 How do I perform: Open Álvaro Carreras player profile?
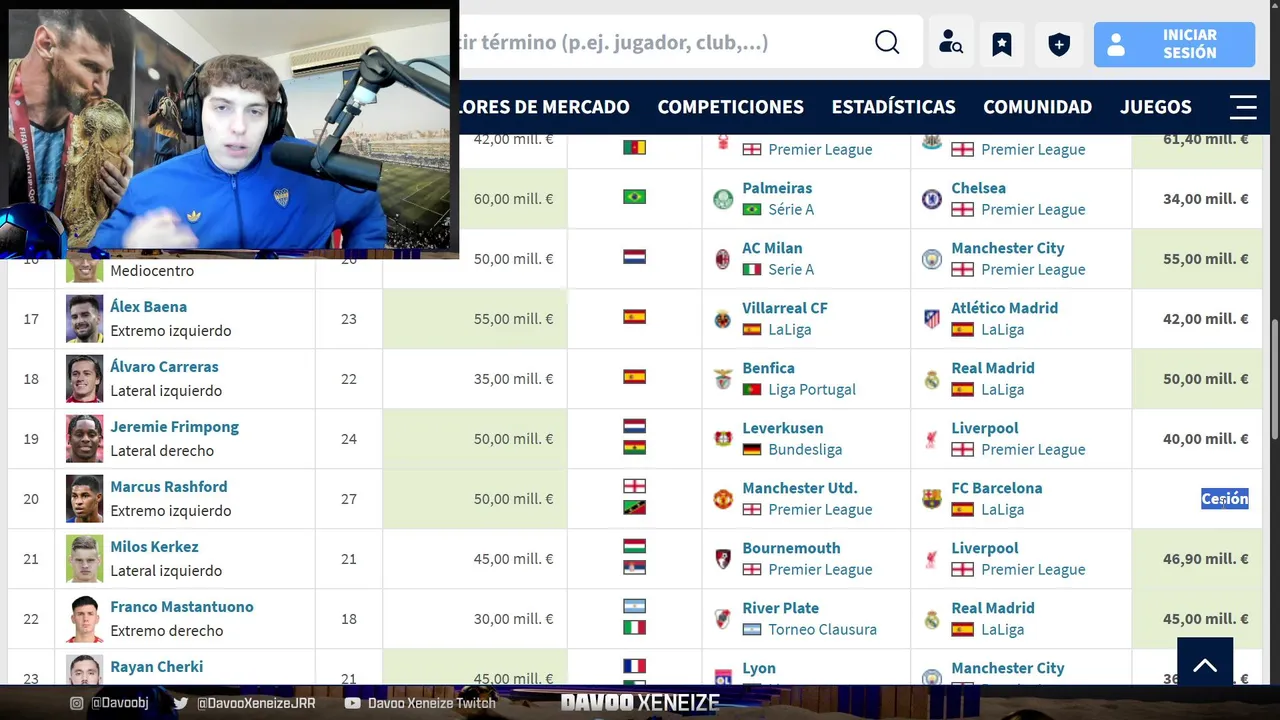164,367
